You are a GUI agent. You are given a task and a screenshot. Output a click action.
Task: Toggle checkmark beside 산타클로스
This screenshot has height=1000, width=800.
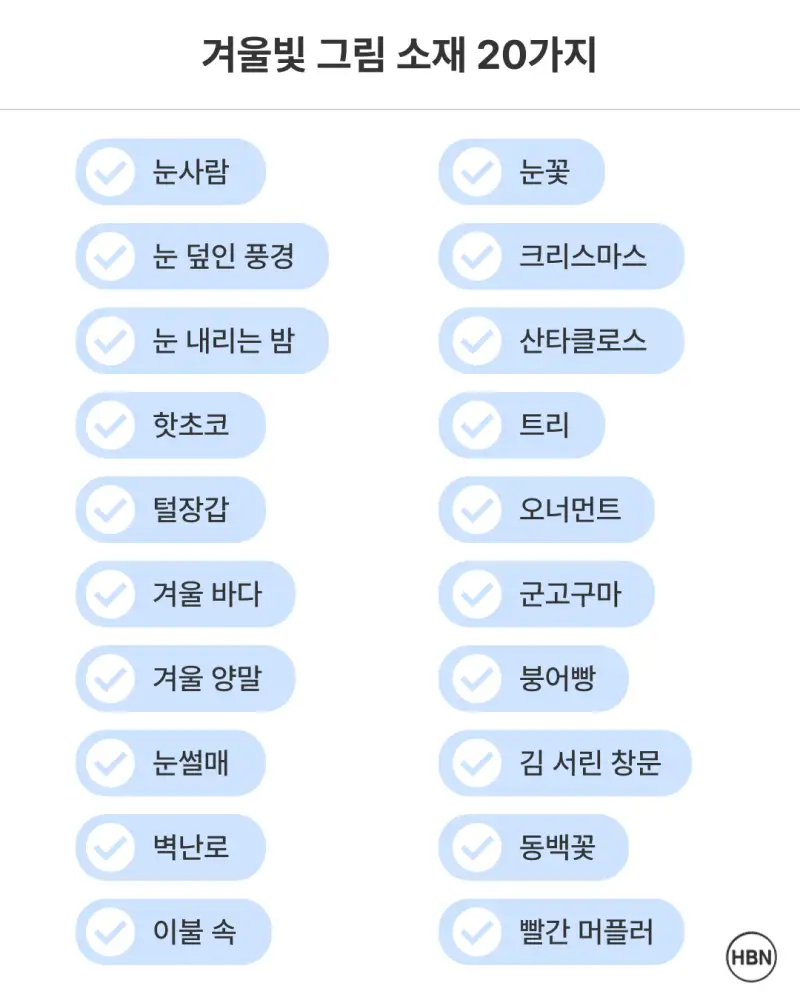coord(476,341)
